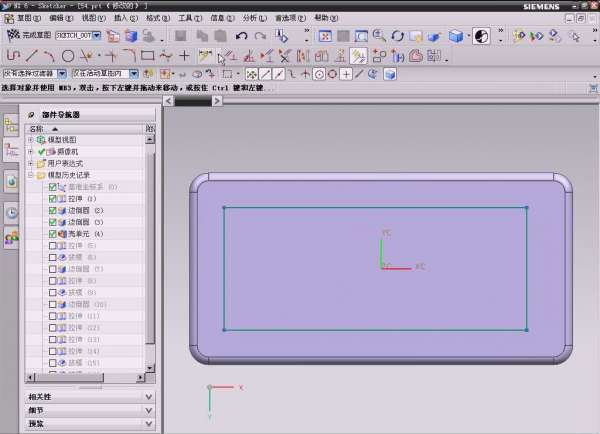Screen dimensions: 600x434
Task: Click the highlighted inferred constraints icon
Action: click(x=359, y=56)
